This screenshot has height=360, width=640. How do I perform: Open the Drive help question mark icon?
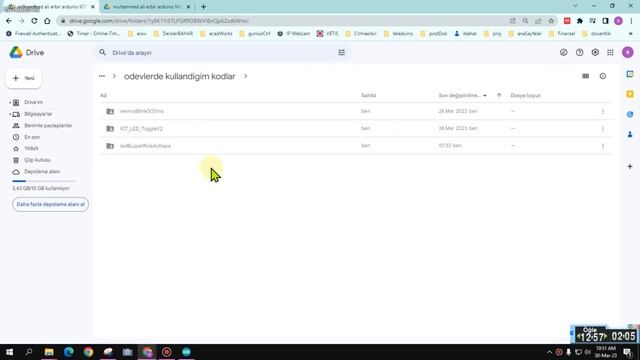pos(580,53)
